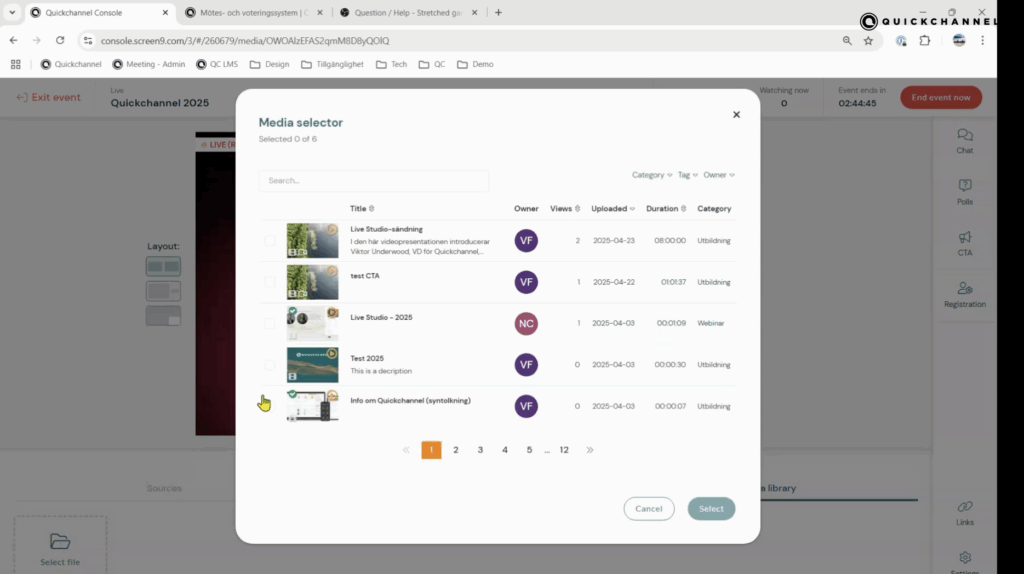This screenshot has height=574, width=1024.
Task: Open the Links icon in sidebar
Action: tap(965, 507)
